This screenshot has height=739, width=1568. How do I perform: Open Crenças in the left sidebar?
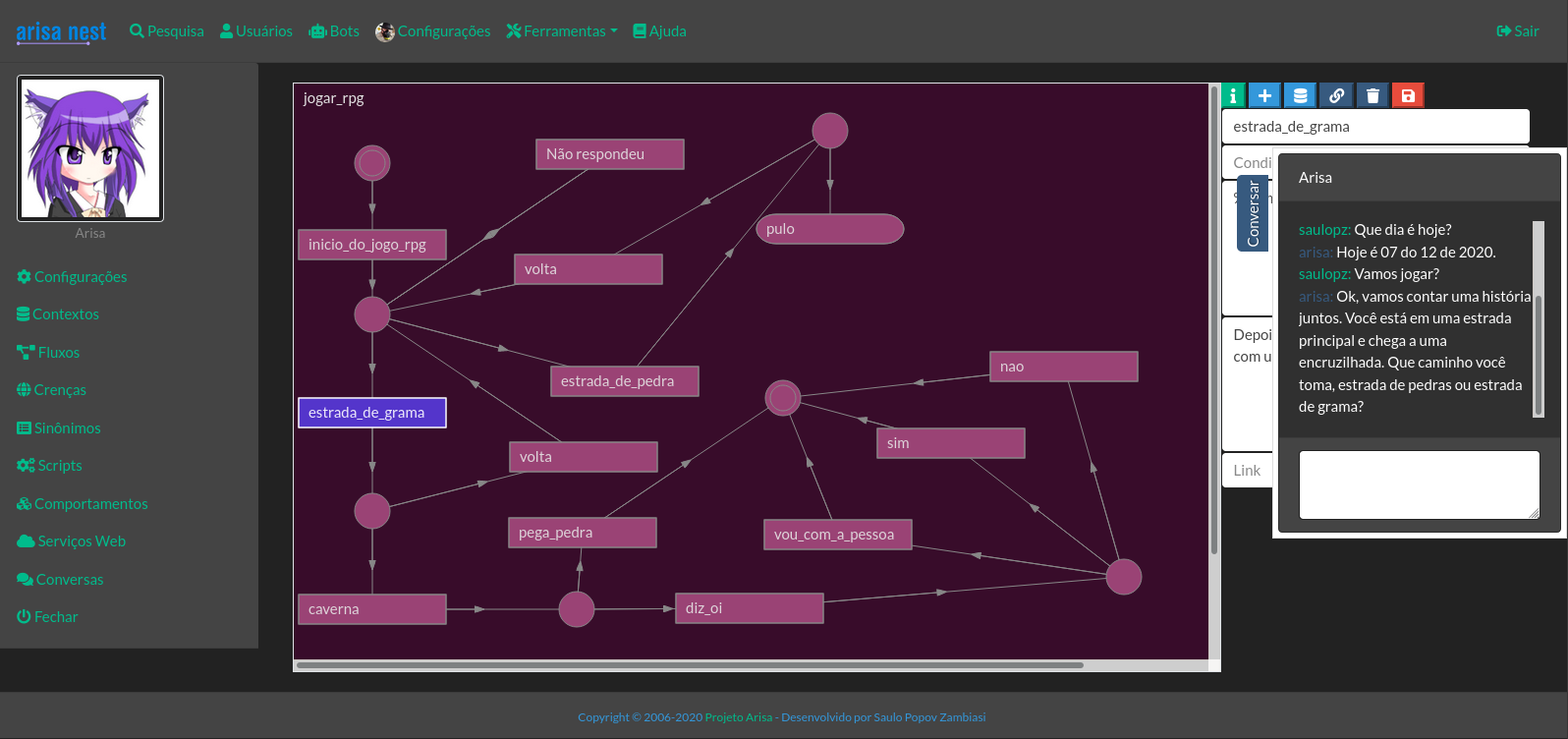click(51, 390)
